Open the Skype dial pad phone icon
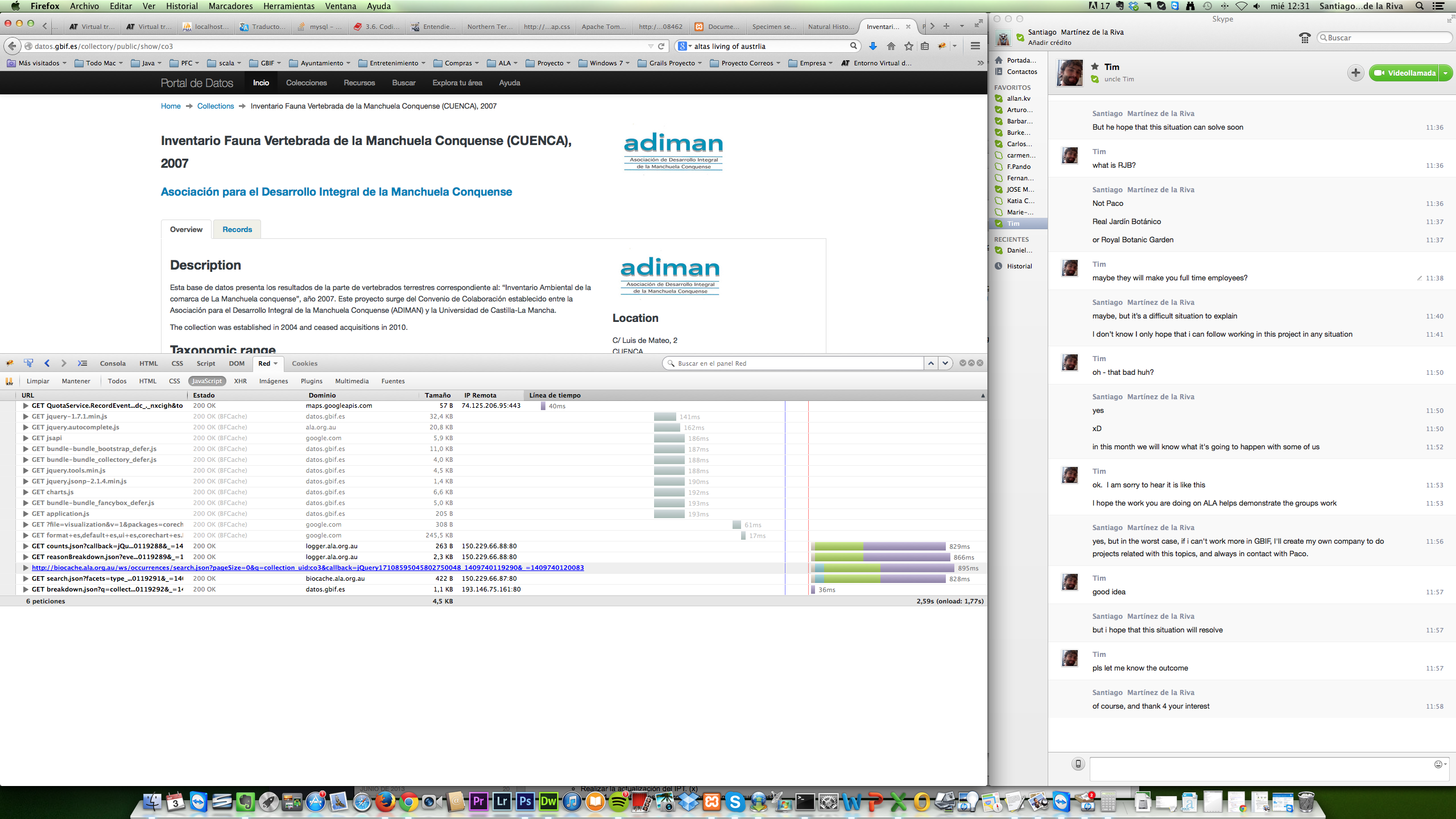1456x819 pixels. click(x=1305, y=38)
